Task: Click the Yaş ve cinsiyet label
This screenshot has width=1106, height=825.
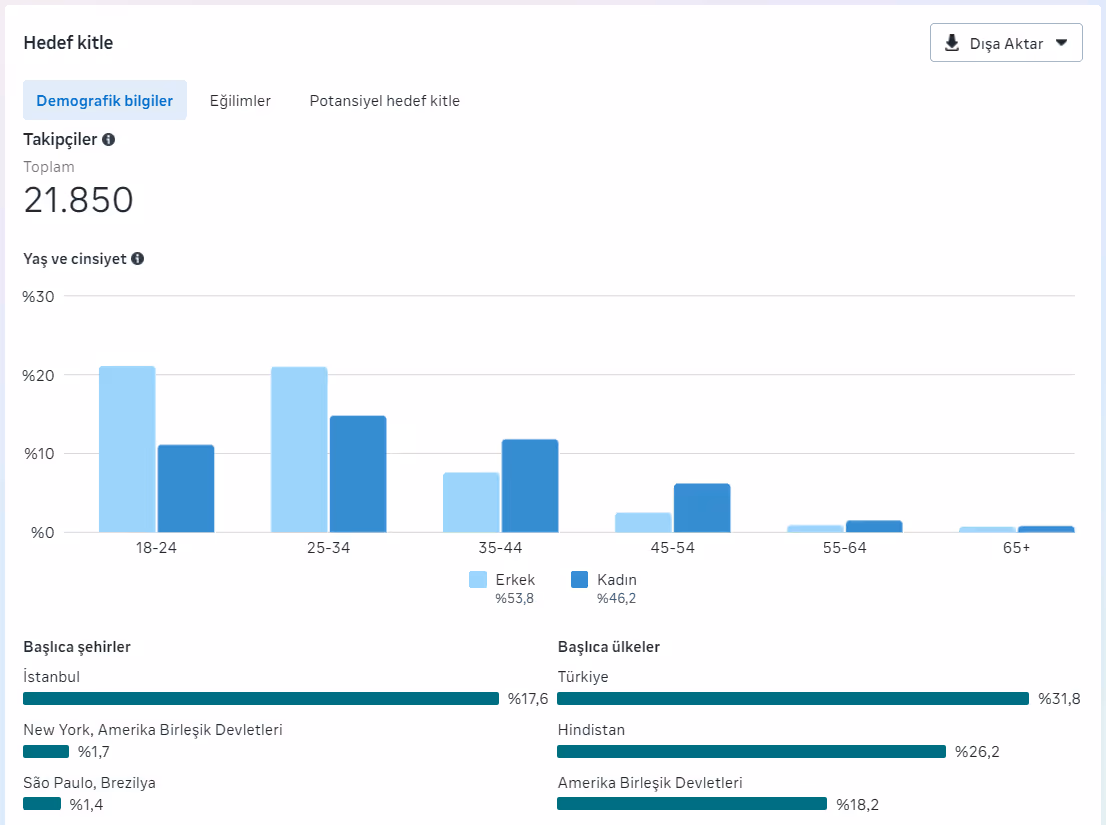Action: coord(75,259)
